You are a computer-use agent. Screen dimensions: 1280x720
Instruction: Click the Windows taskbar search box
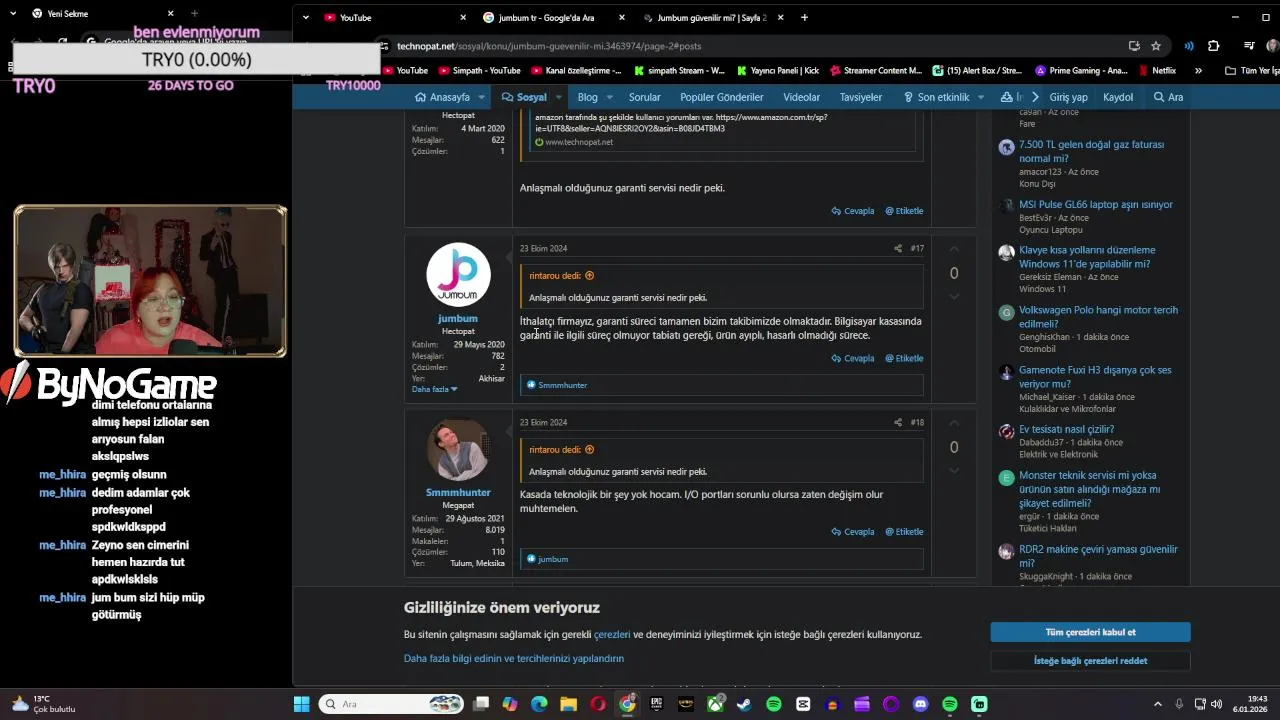pyautogui.click(x=392, y=704)
